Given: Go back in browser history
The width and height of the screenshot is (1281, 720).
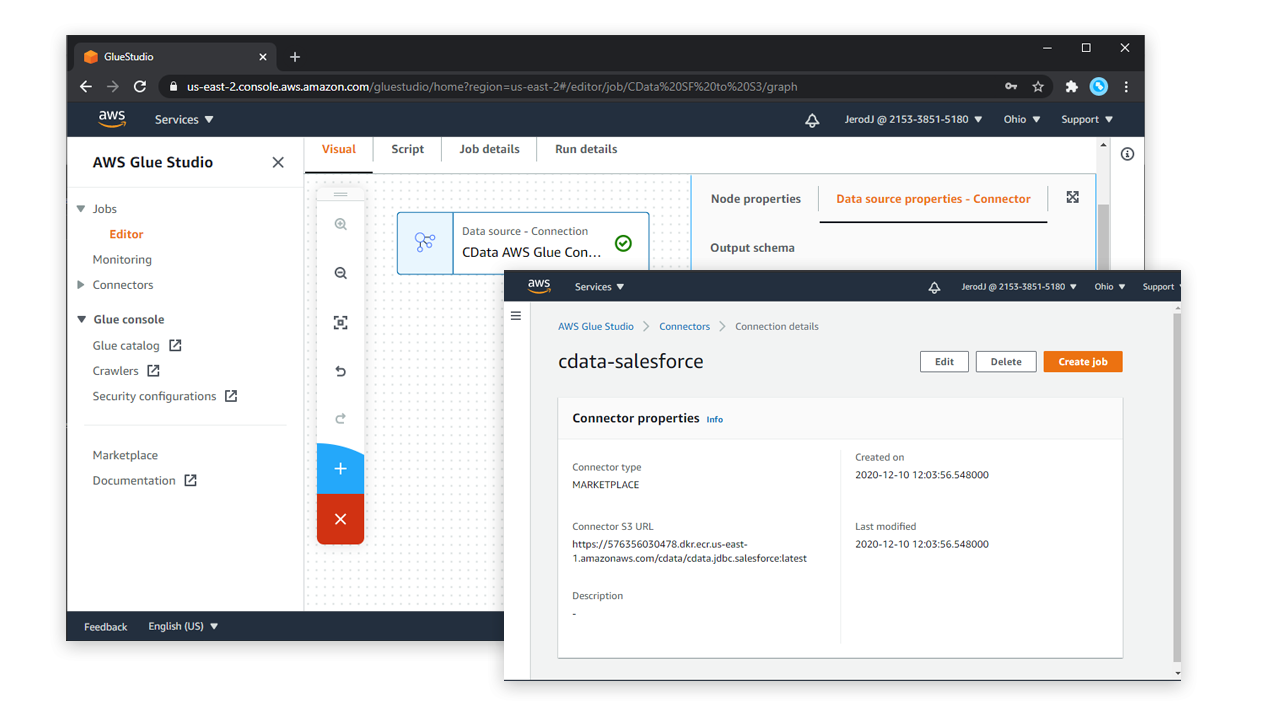Looking at the screenshot, I should [x=86, y=87].
